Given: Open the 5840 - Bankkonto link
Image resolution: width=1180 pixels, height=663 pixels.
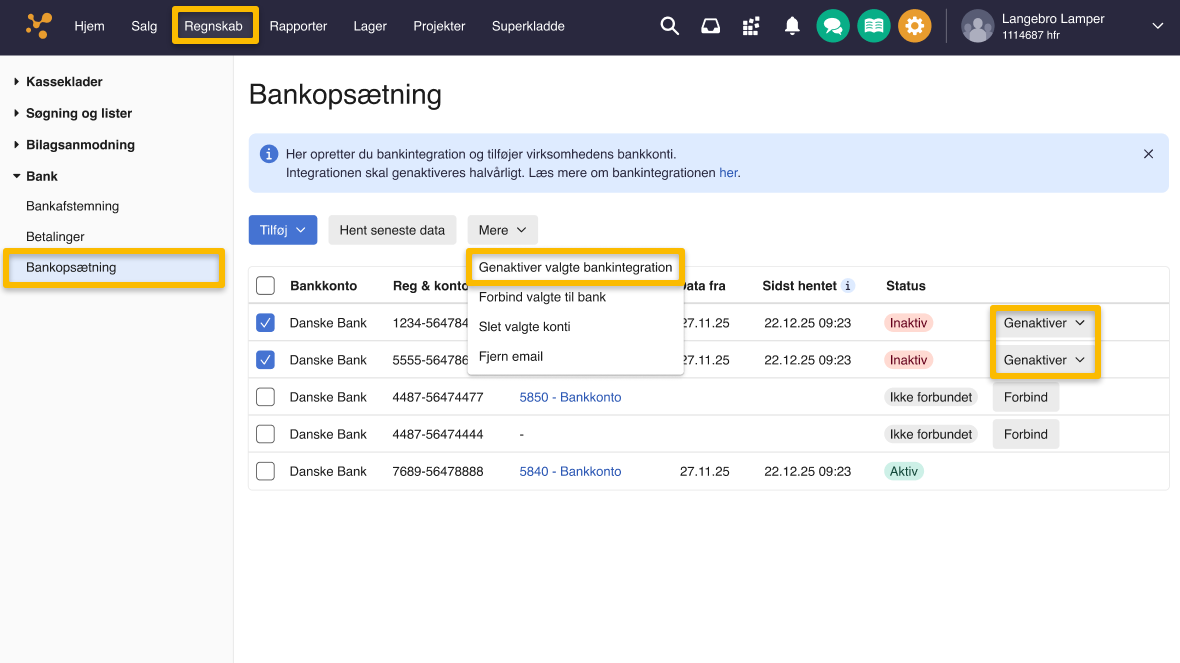Looking at the screenshot, I should pyautogui.click(x=570, y=471).
